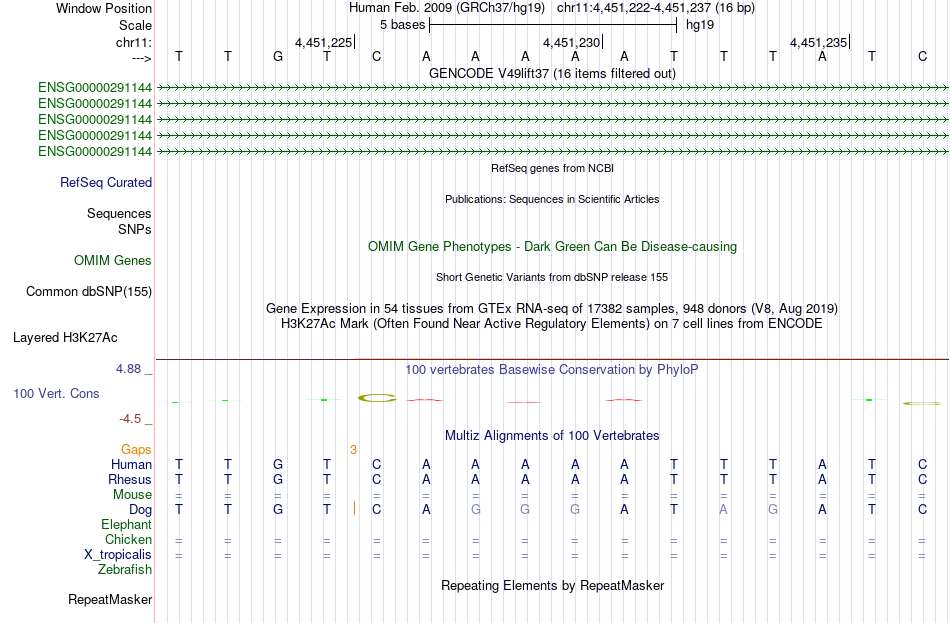Click the Window Position track label

pyautogui.click(x=104, y=8)
